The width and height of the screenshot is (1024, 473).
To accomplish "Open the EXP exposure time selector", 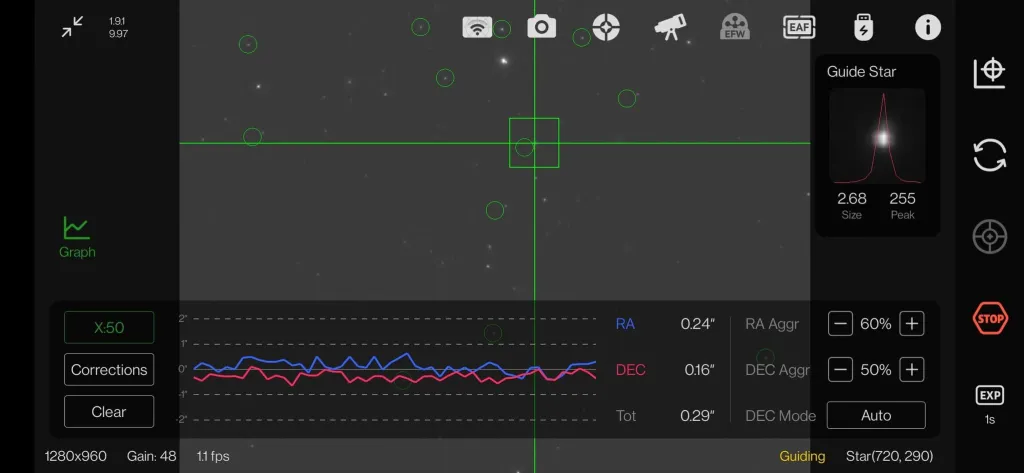I will click(989, 403).
